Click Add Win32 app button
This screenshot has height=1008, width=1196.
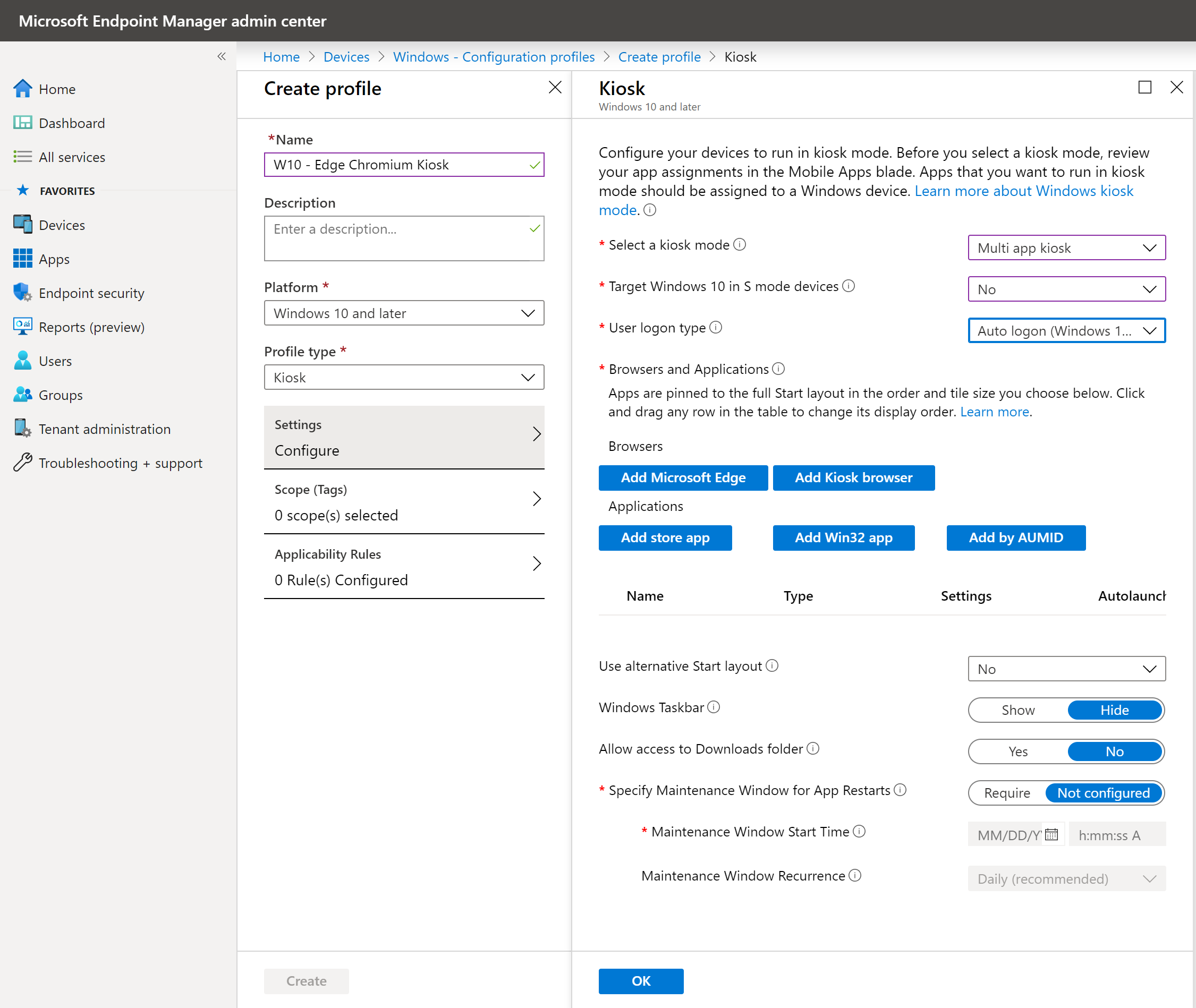tap(843, 537)
